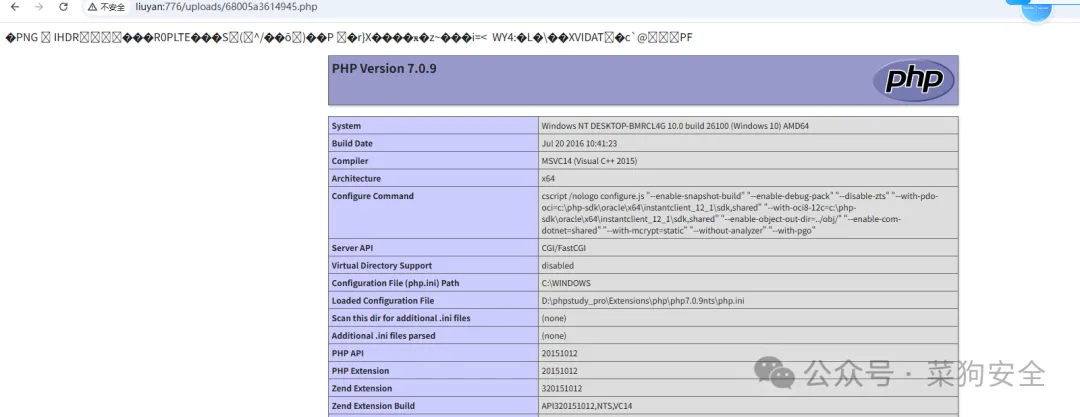Select the Compiler row label

pyautogui.click(x=350, y=161)
